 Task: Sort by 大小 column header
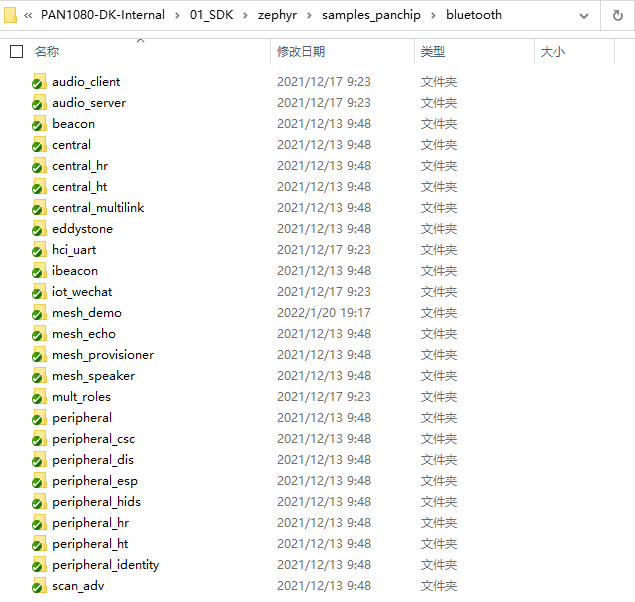tap(553, 51)
